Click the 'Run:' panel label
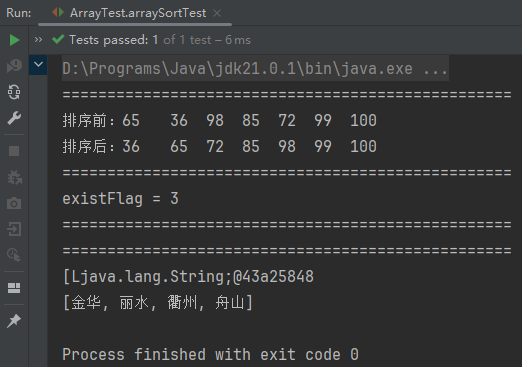The image size is (522, 367). (x=19, y=13)
